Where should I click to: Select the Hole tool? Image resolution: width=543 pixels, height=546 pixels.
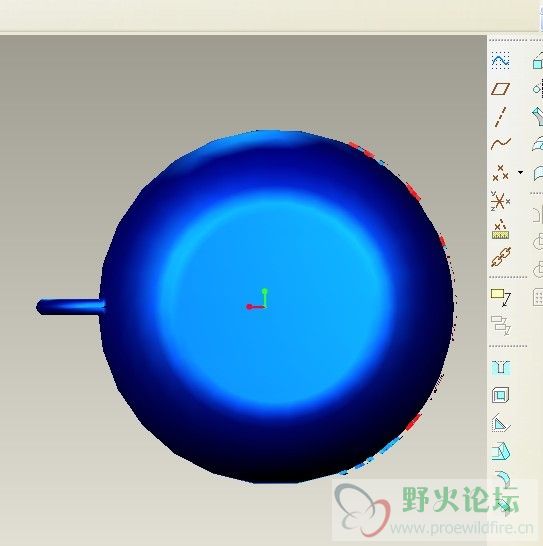pyautogui.click(x=501, y=368)
